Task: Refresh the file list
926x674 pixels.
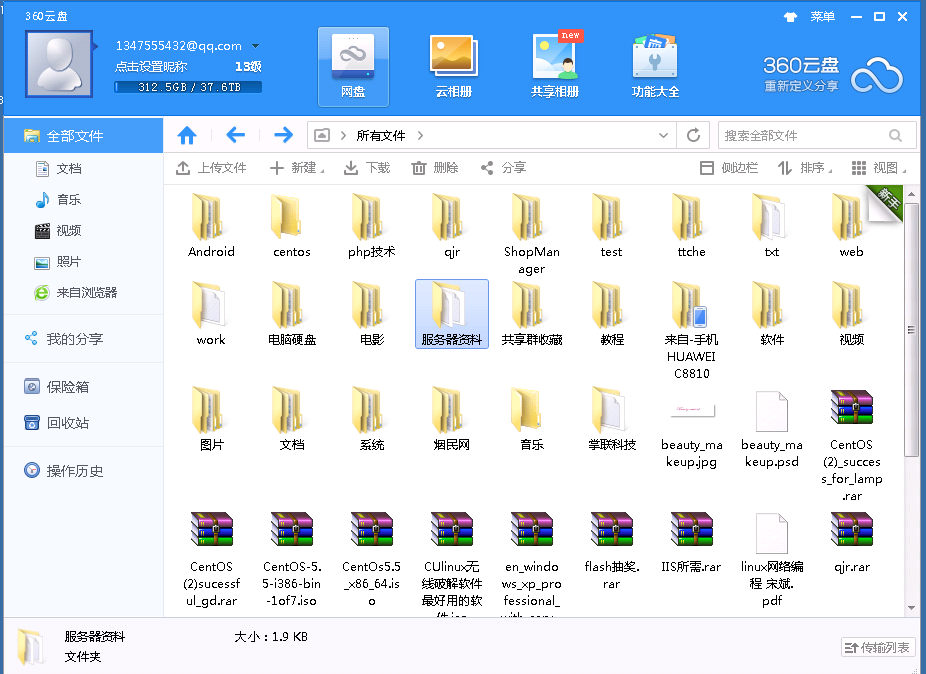Action: click(x=693, y=135)
